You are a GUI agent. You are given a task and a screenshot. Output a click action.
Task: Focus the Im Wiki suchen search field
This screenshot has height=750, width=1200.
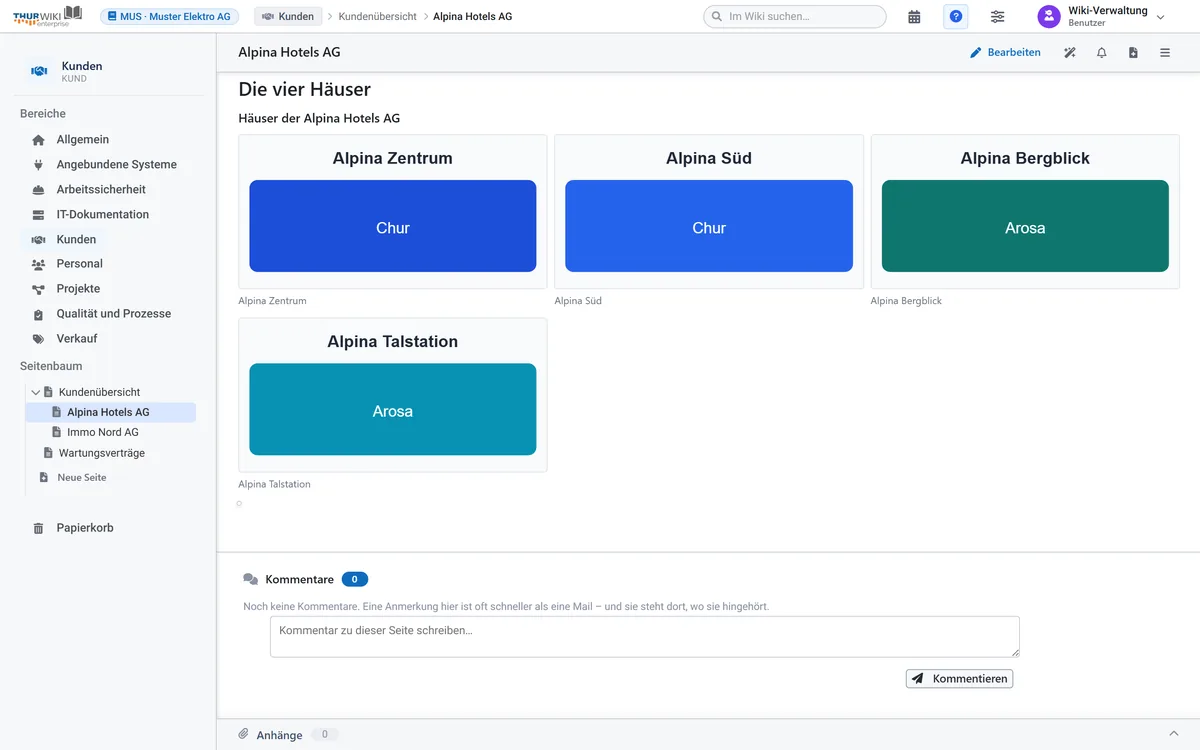coord(795,16)
